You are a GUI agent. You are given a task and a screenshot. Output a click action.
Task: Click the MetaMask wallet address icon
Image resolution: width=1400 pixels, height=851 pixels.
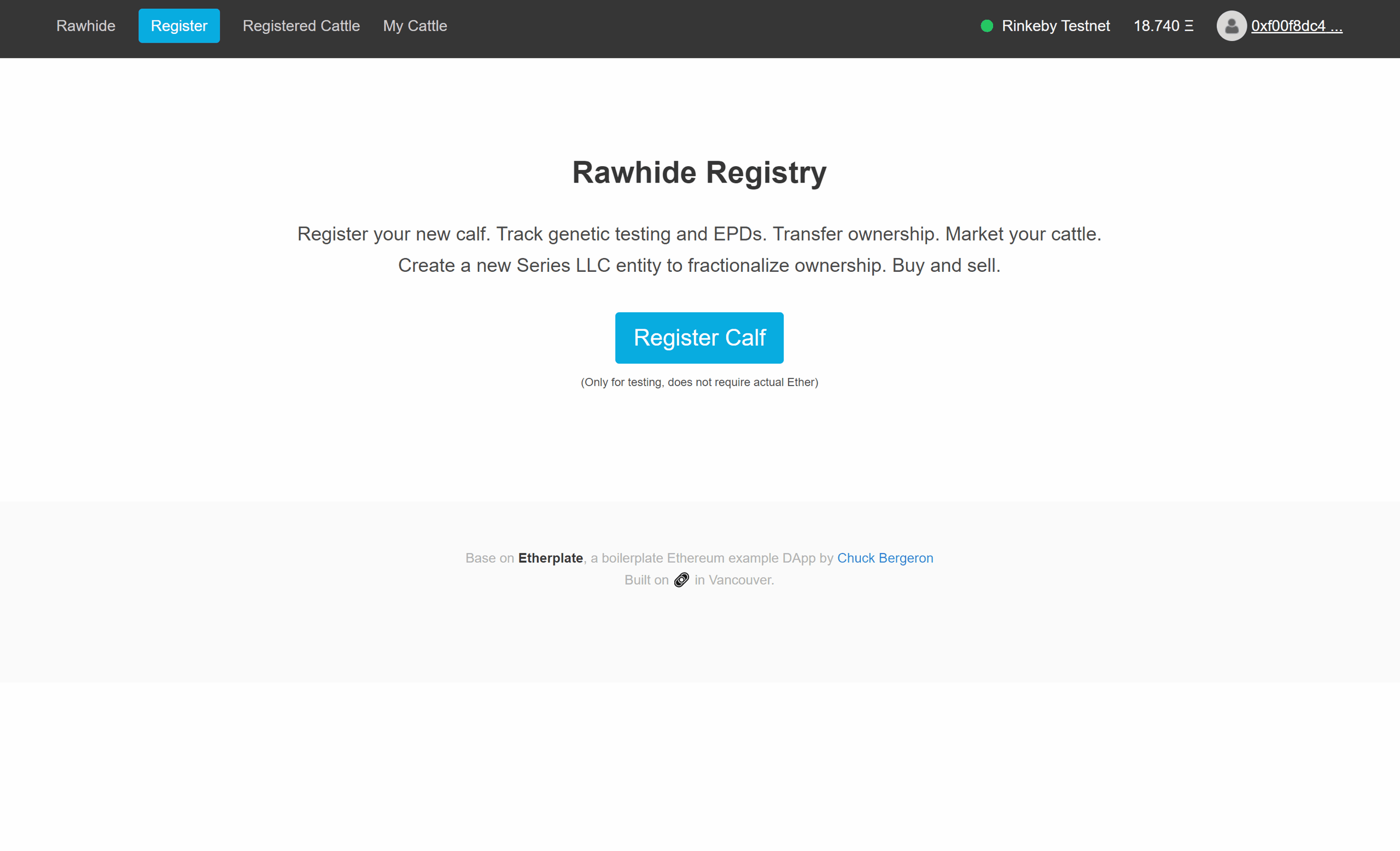tap(1231, 25)
